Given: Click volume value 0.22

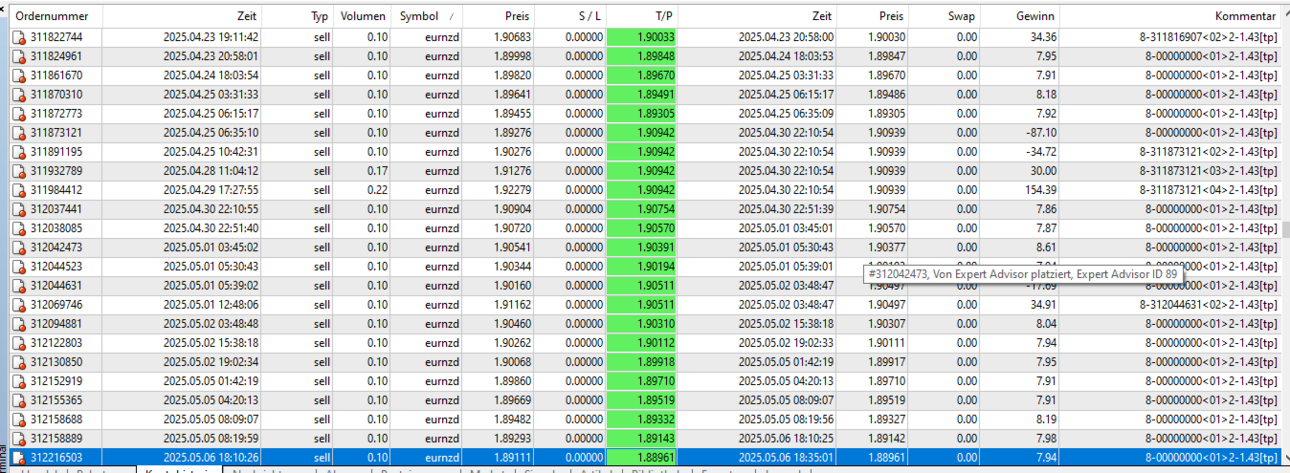Looking at the screenshot, I should coord(377,190).
